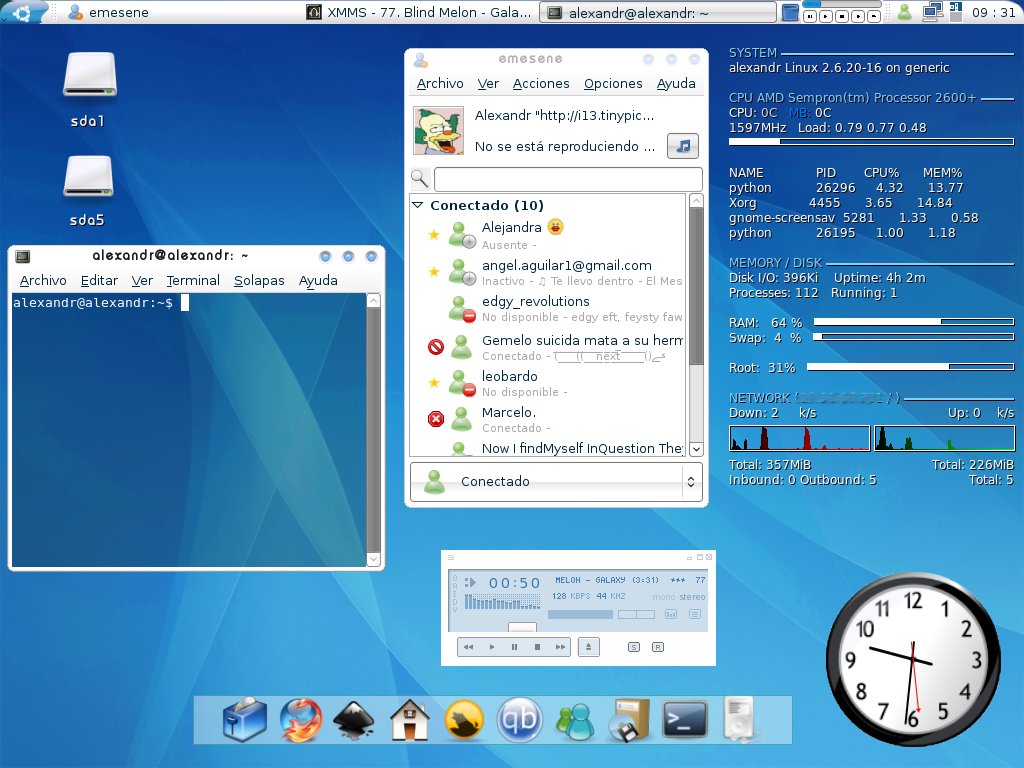Click Krusty avatar picture in emesene
1024x768 pixels.
(438, 130)
